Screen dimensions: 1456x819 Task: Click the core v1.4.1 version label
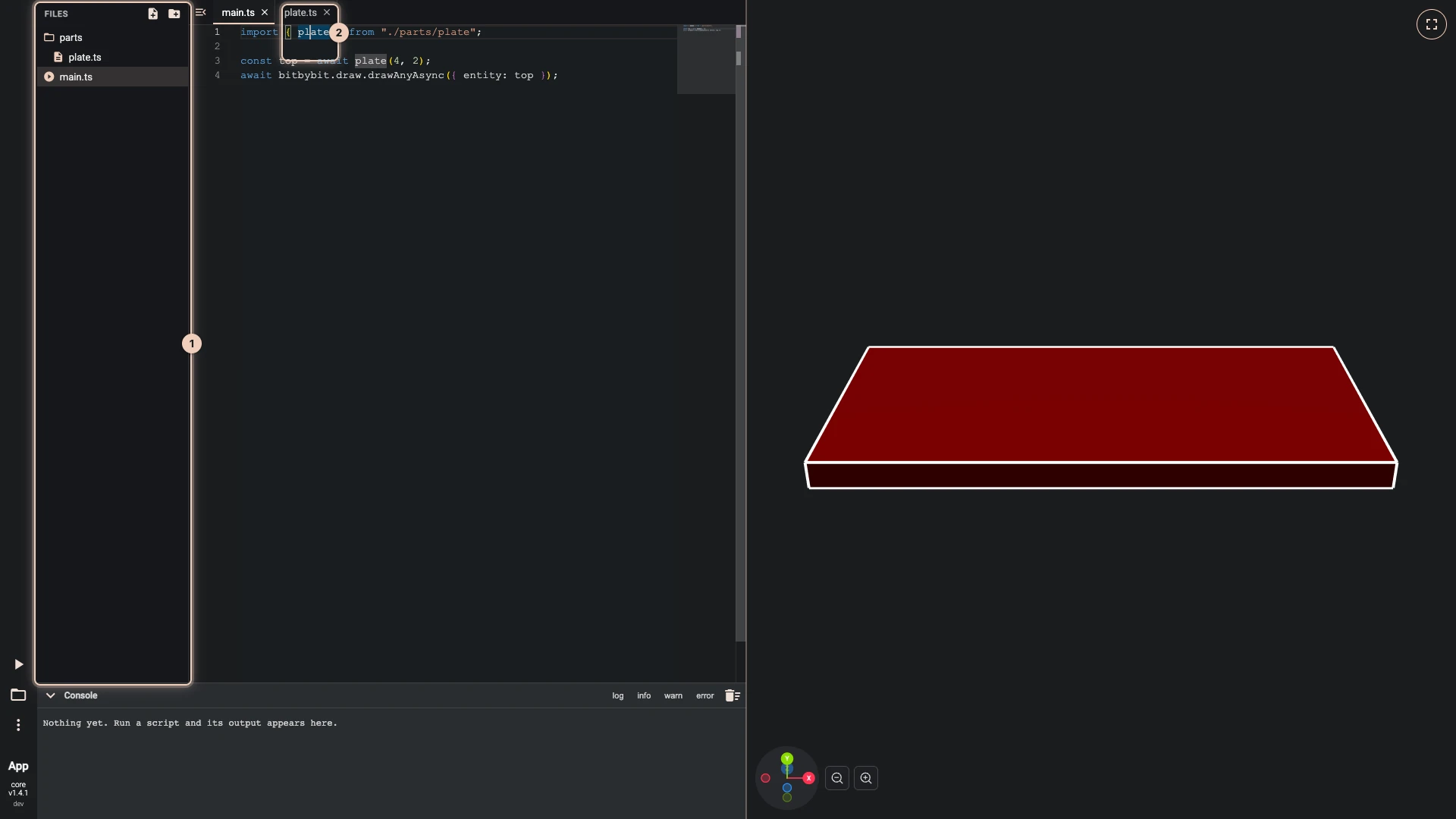click(x=18, y=789)
